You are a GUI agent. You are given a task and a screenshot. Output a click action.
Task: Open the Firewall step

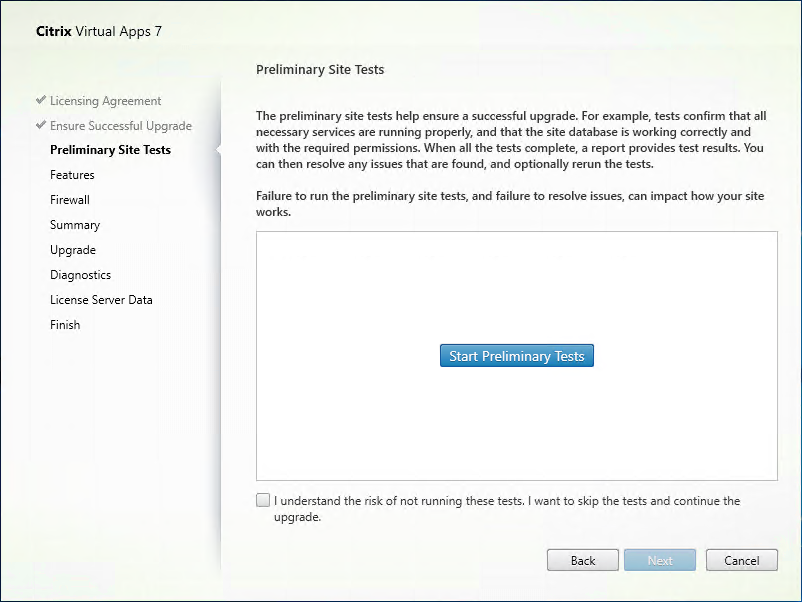pyautogui.click(x=70, y=200)
